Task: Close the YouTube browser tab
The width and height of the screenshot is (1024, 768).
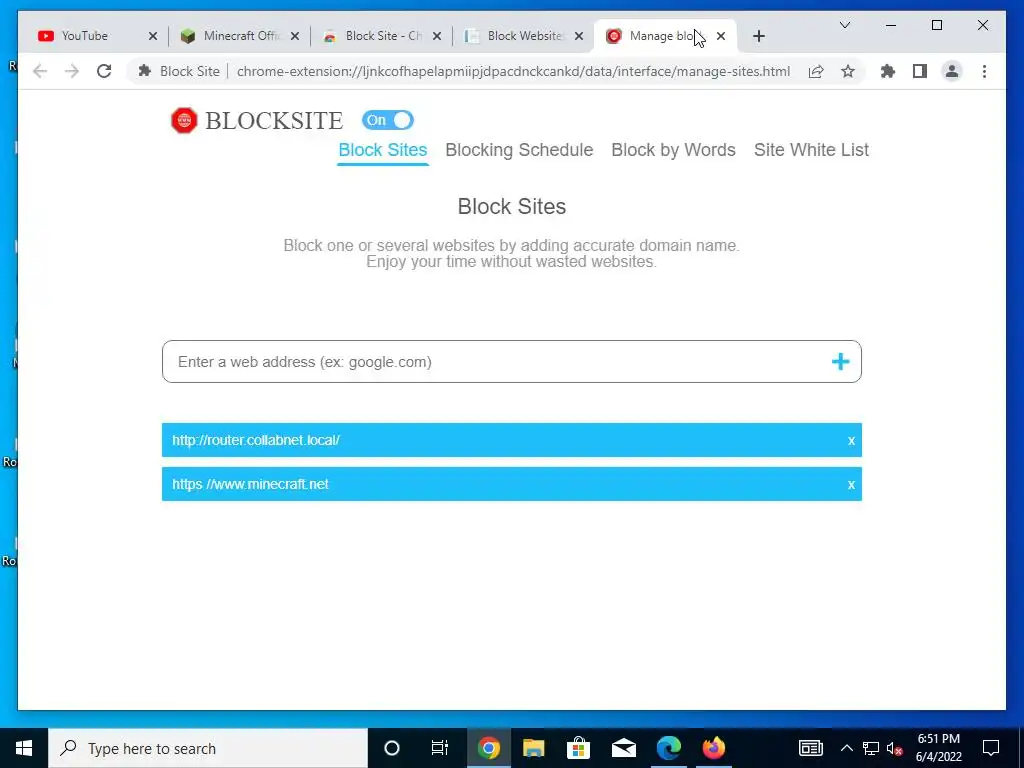Action: click(153, 36)
